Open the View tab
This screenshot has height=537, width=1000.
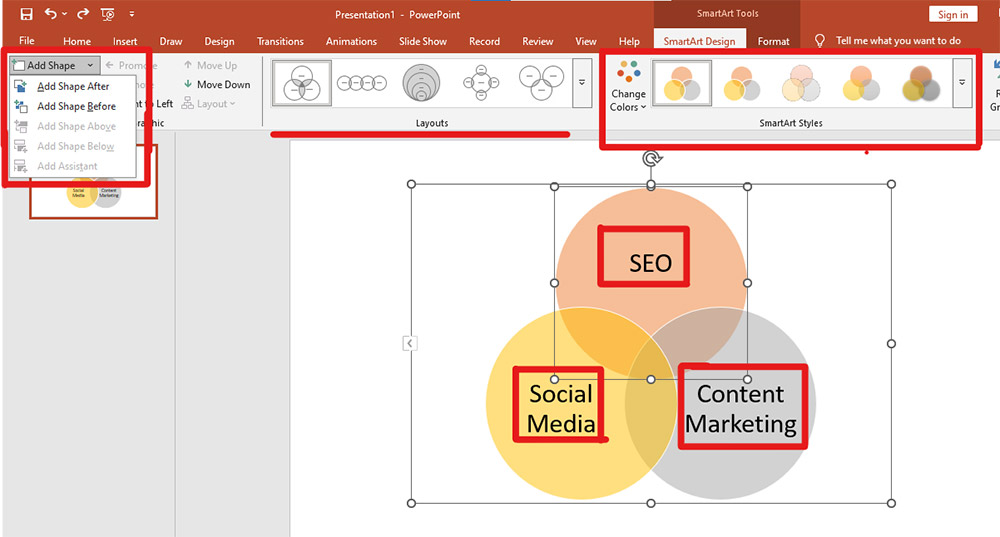coord(586,41)
